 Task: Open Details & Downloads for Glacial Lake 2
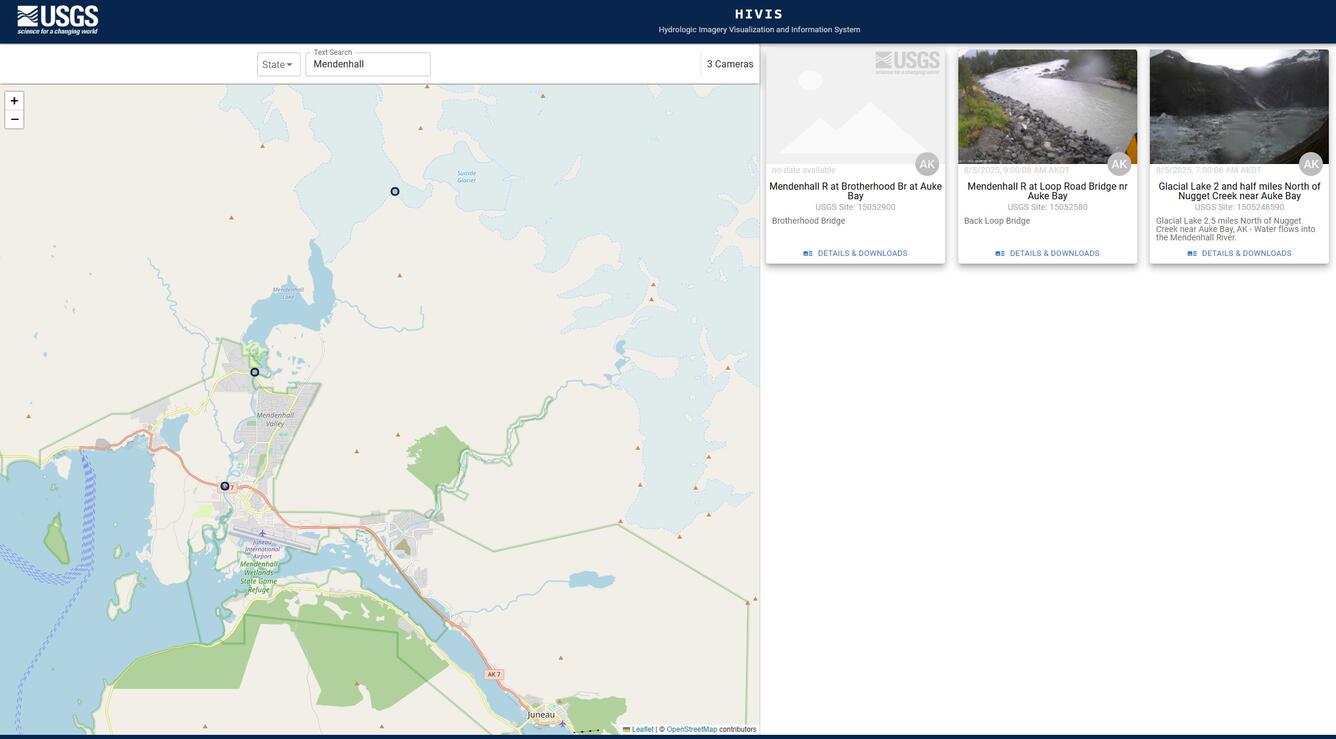click(1239, 250)
